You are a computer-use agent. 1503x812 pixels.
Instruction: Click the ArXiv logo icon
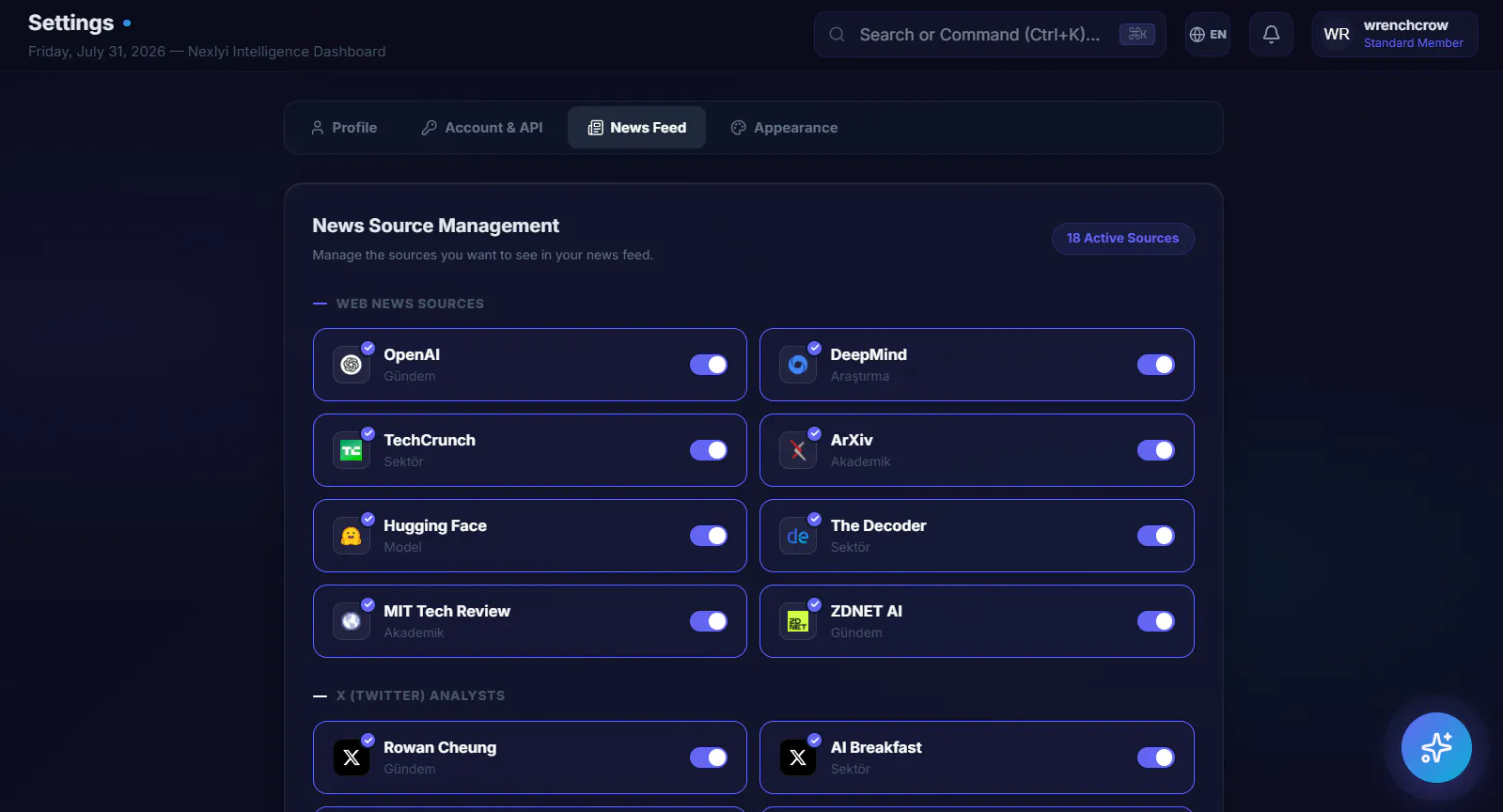point(798,450)
